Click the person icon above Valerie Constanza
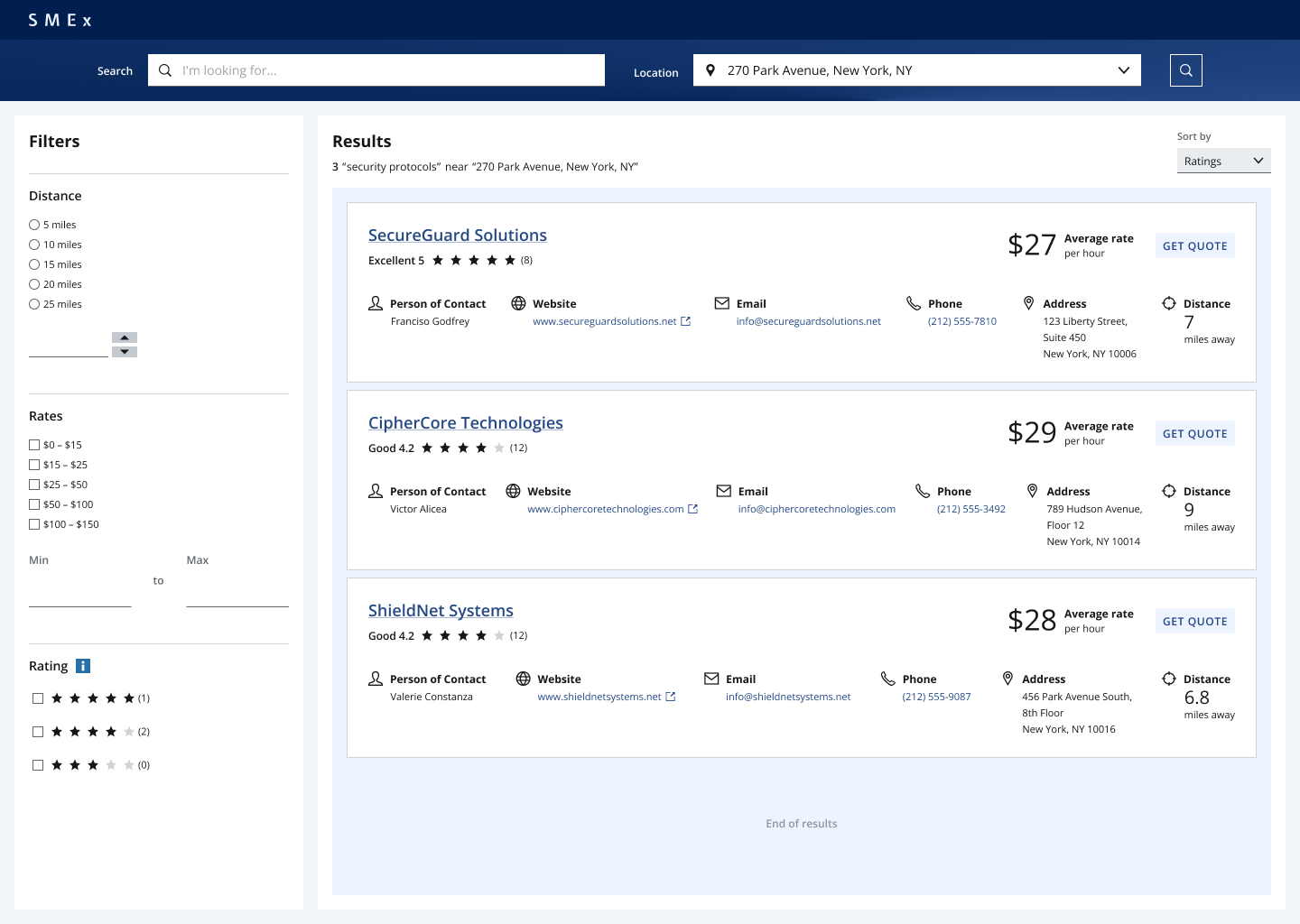The height and width of the screenshot is (924, 1300). 376,678
